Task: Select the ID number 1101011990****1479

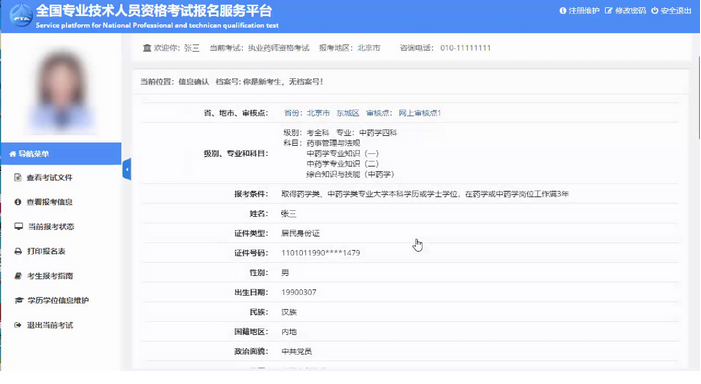Action: point(321,253)
